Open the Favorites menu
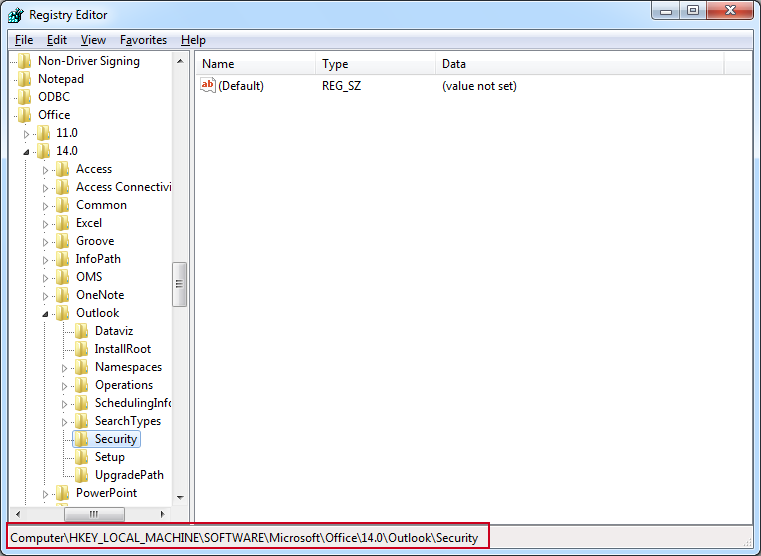The width and height of the screenshot is (761, 556). point(143,40)
